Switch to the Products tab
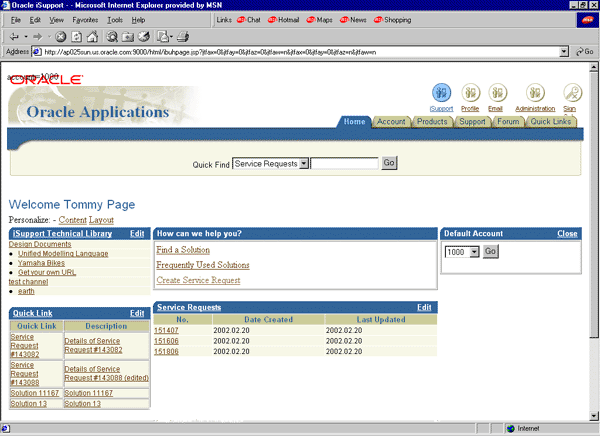The height and width of the screenshot is (436, 600). [432, 122]
